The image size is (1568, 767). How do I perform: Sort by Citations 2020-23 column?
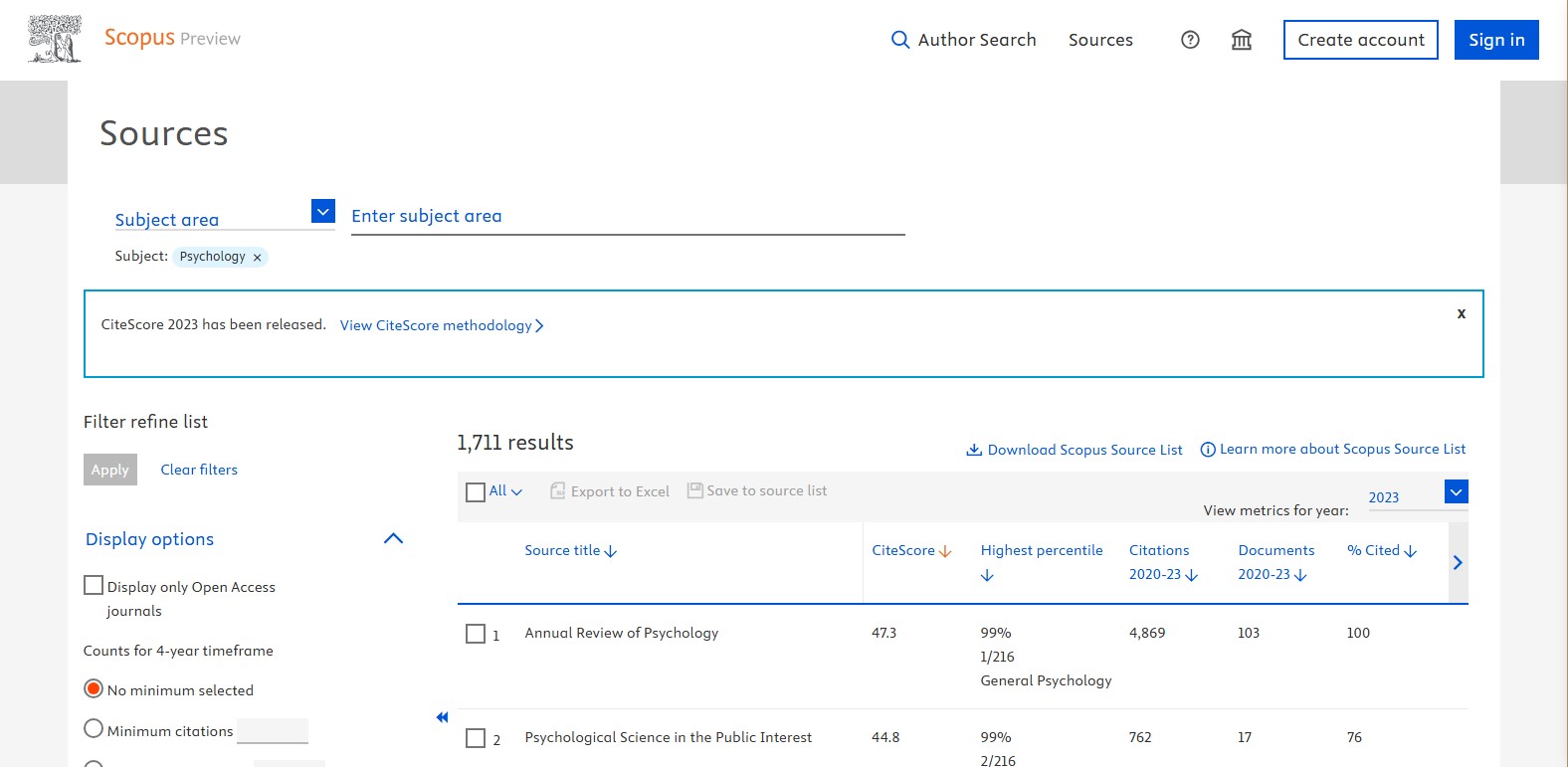1163,562
